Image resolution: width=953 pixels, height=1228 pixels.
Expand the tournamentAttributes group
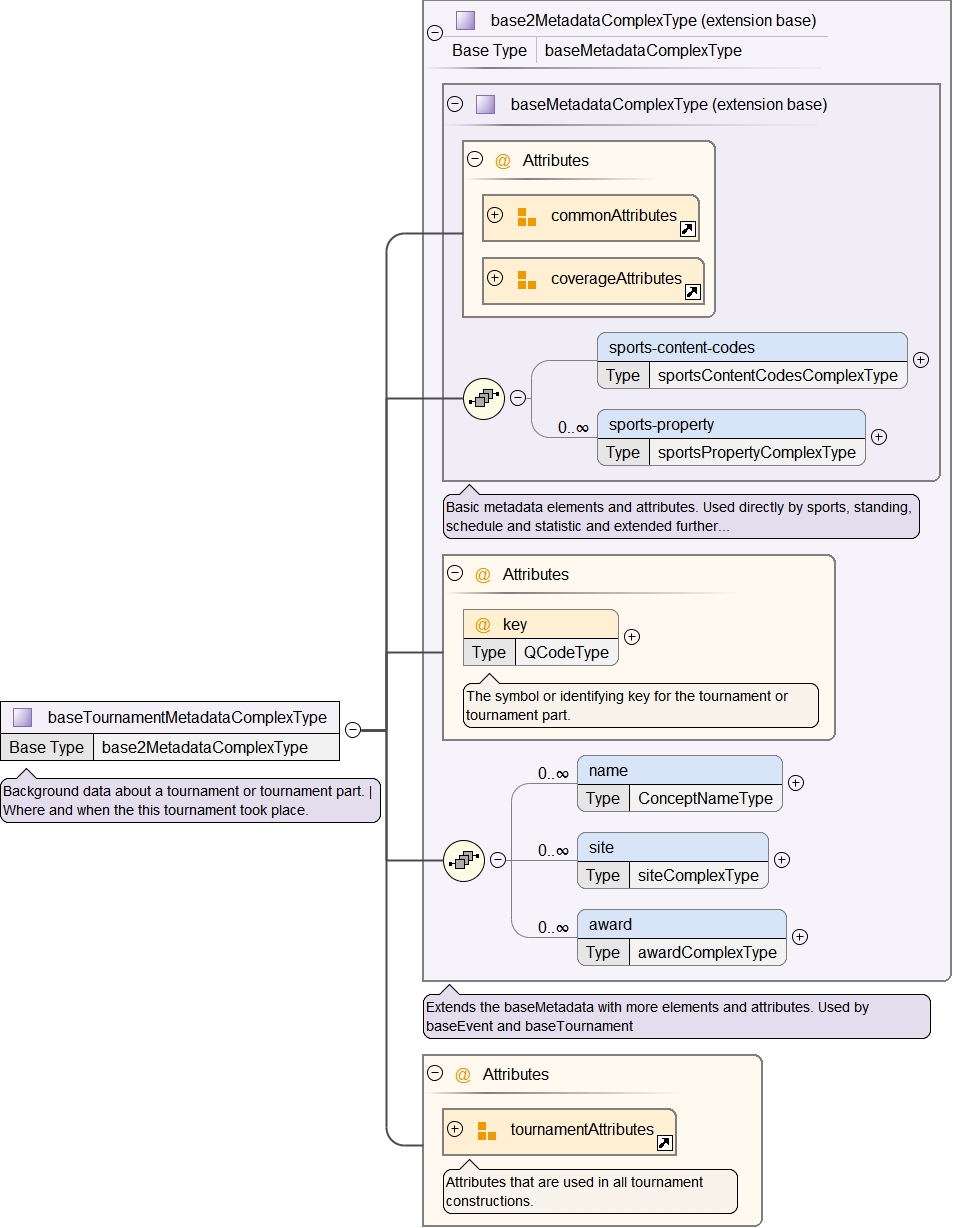click(x=455, y=1130)
